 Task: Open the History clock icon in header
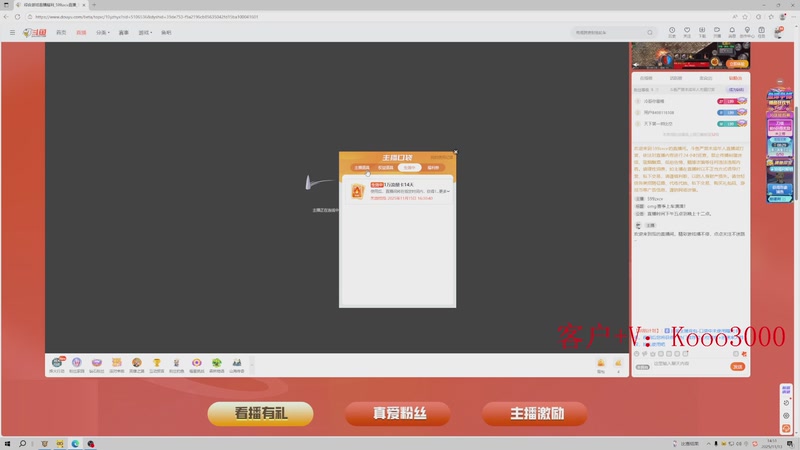click(672, 31)
